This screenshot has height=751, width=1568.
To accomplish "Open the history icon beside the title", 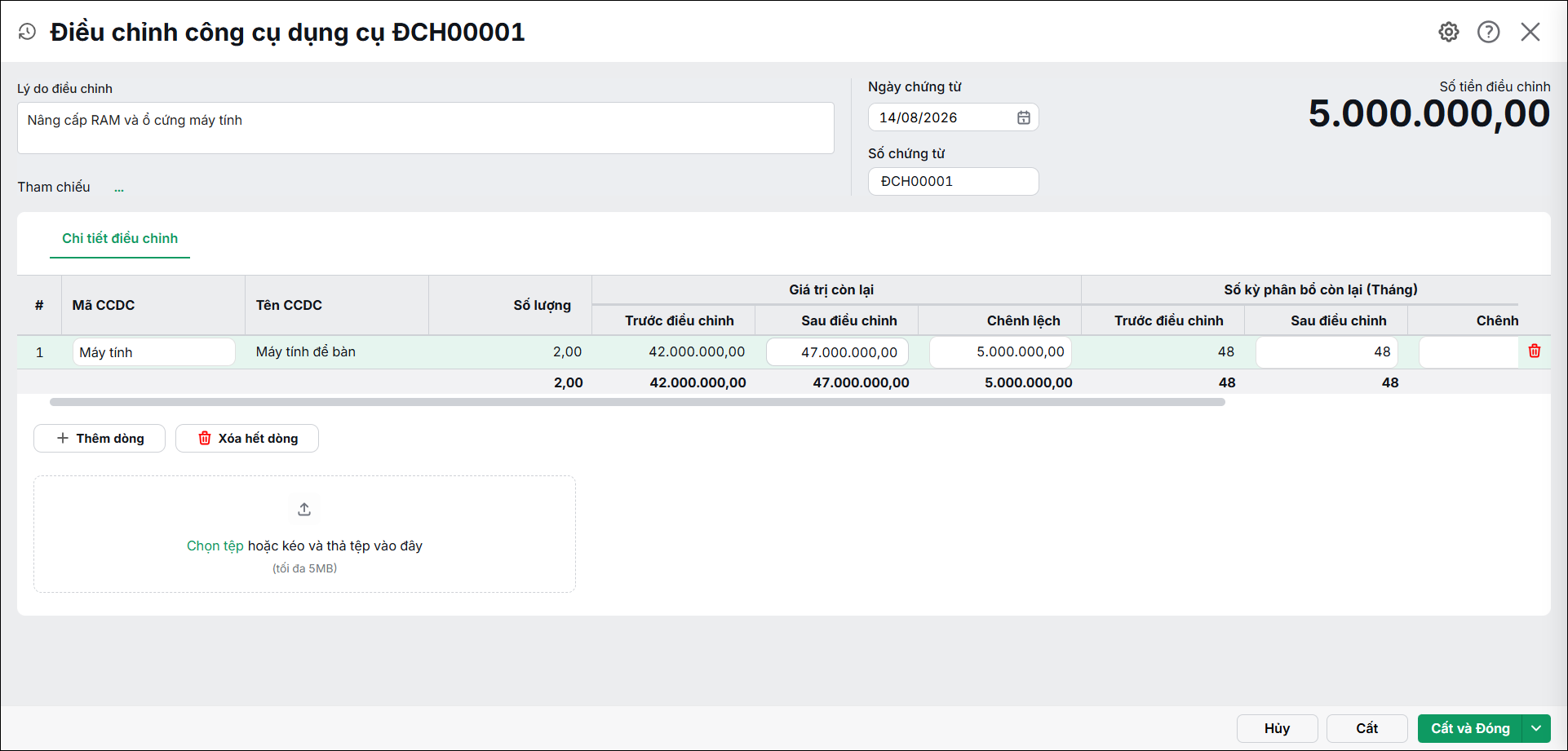I will click(x=27, y=32).
